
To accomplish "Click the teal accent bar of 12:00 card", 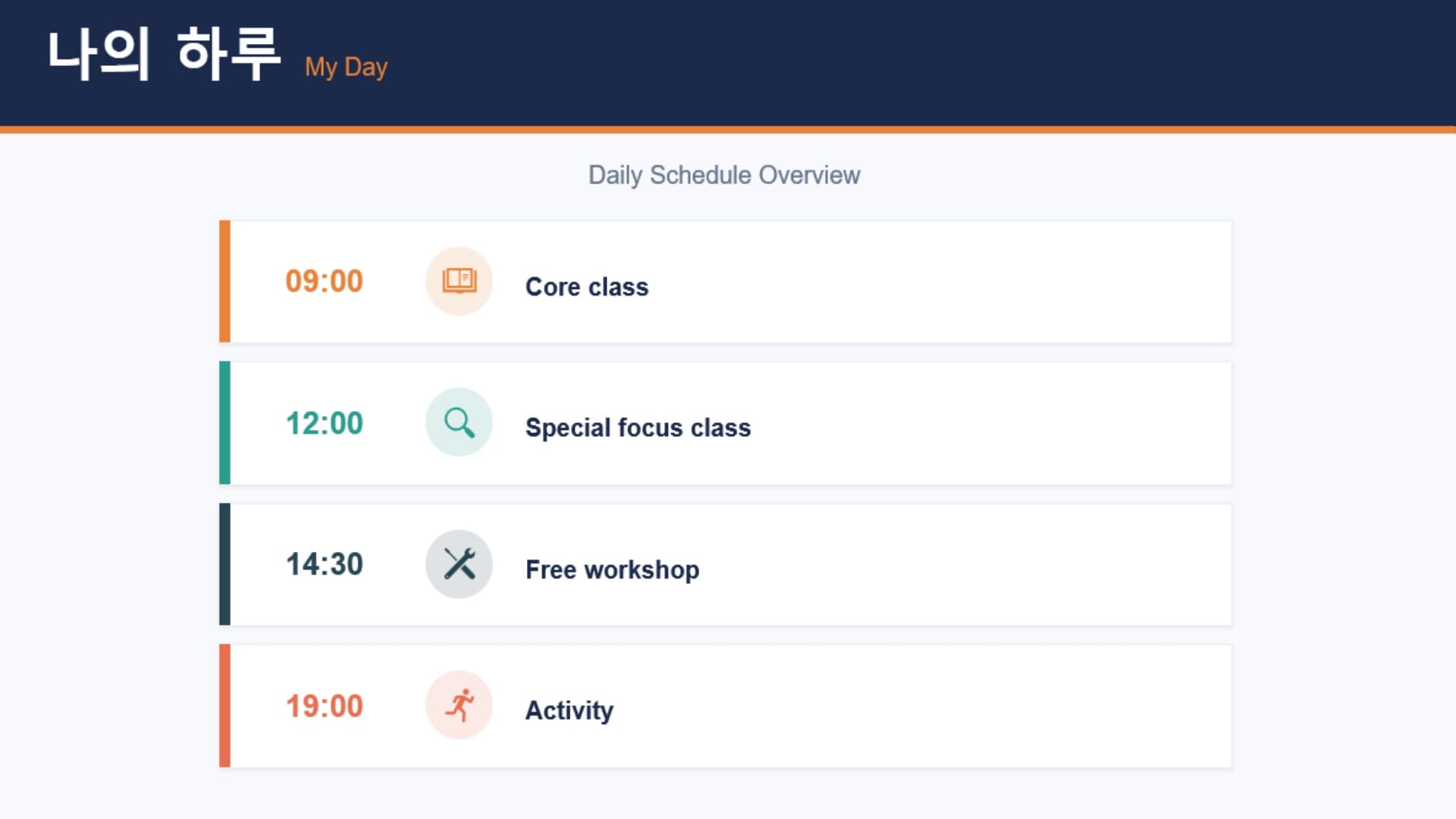I will 224,423.
